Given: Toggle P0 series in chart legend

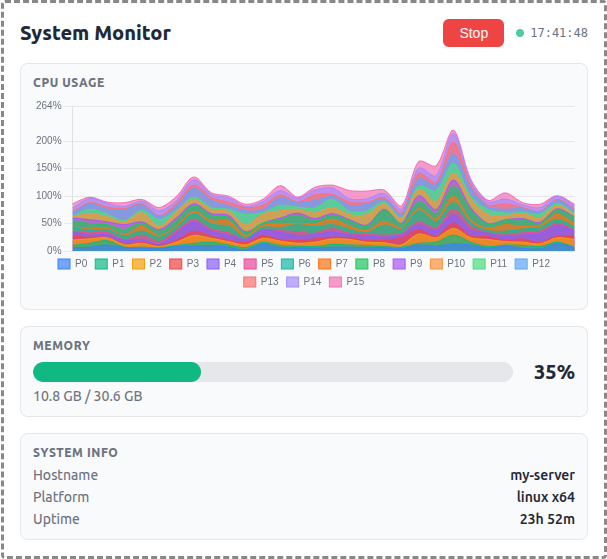Looking at the screenshot, I should (x=73, y=263).
